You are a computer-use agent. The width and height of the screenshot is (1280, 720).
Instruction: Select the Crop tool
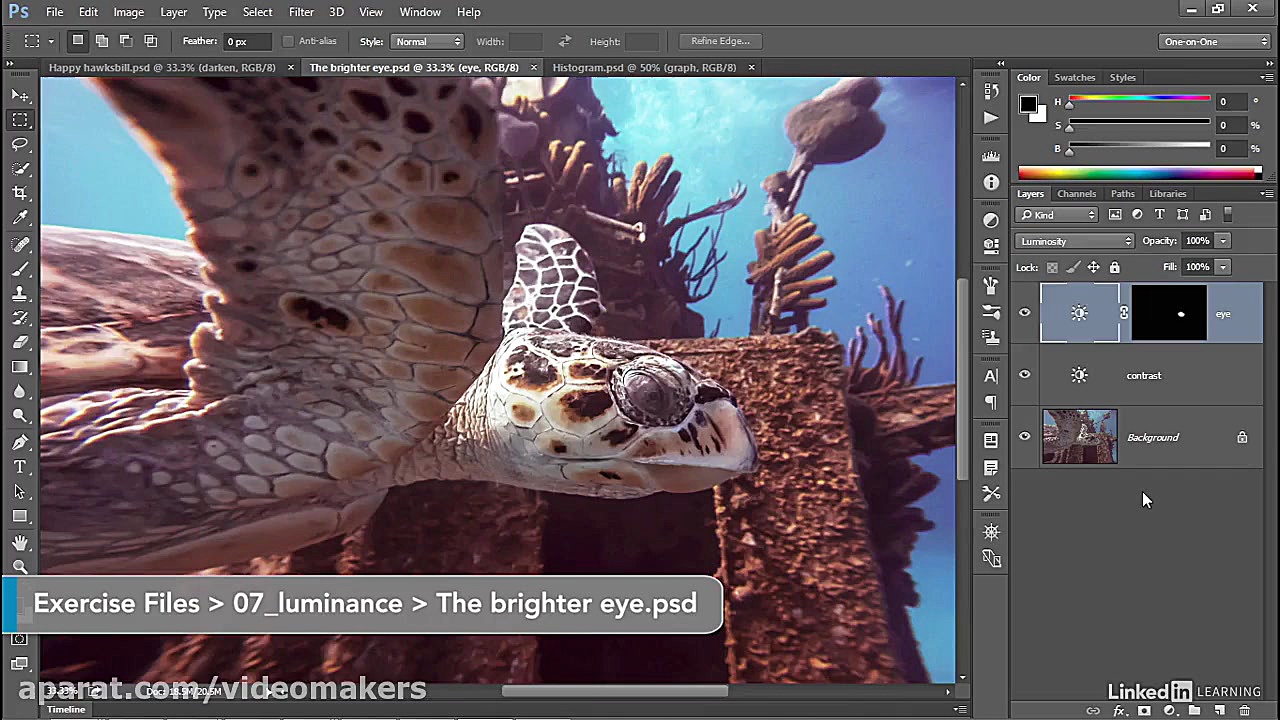(x=20, y=193)
